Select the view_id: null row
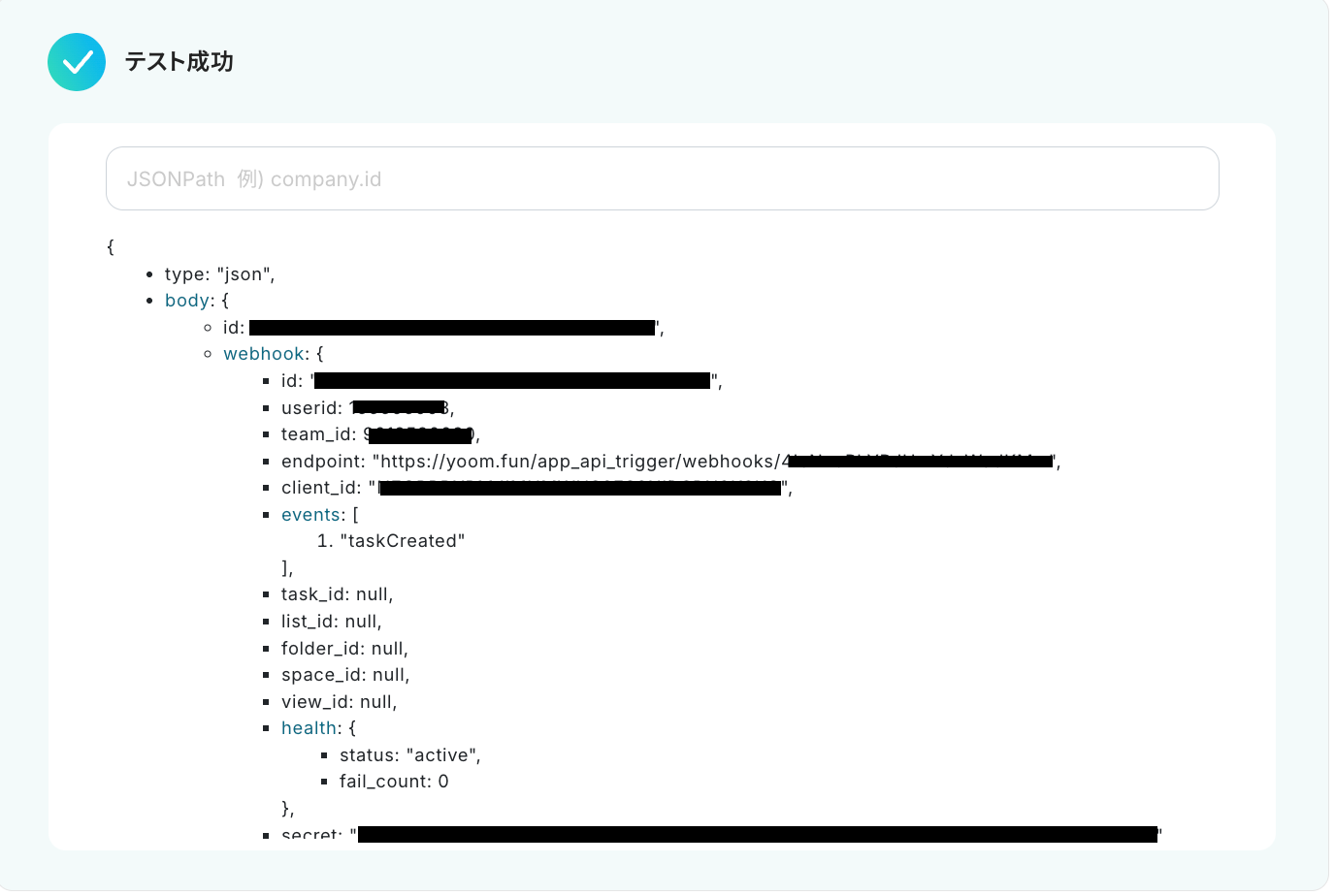The width and height of the screenshot is (1335, 896). pos(339,702)
